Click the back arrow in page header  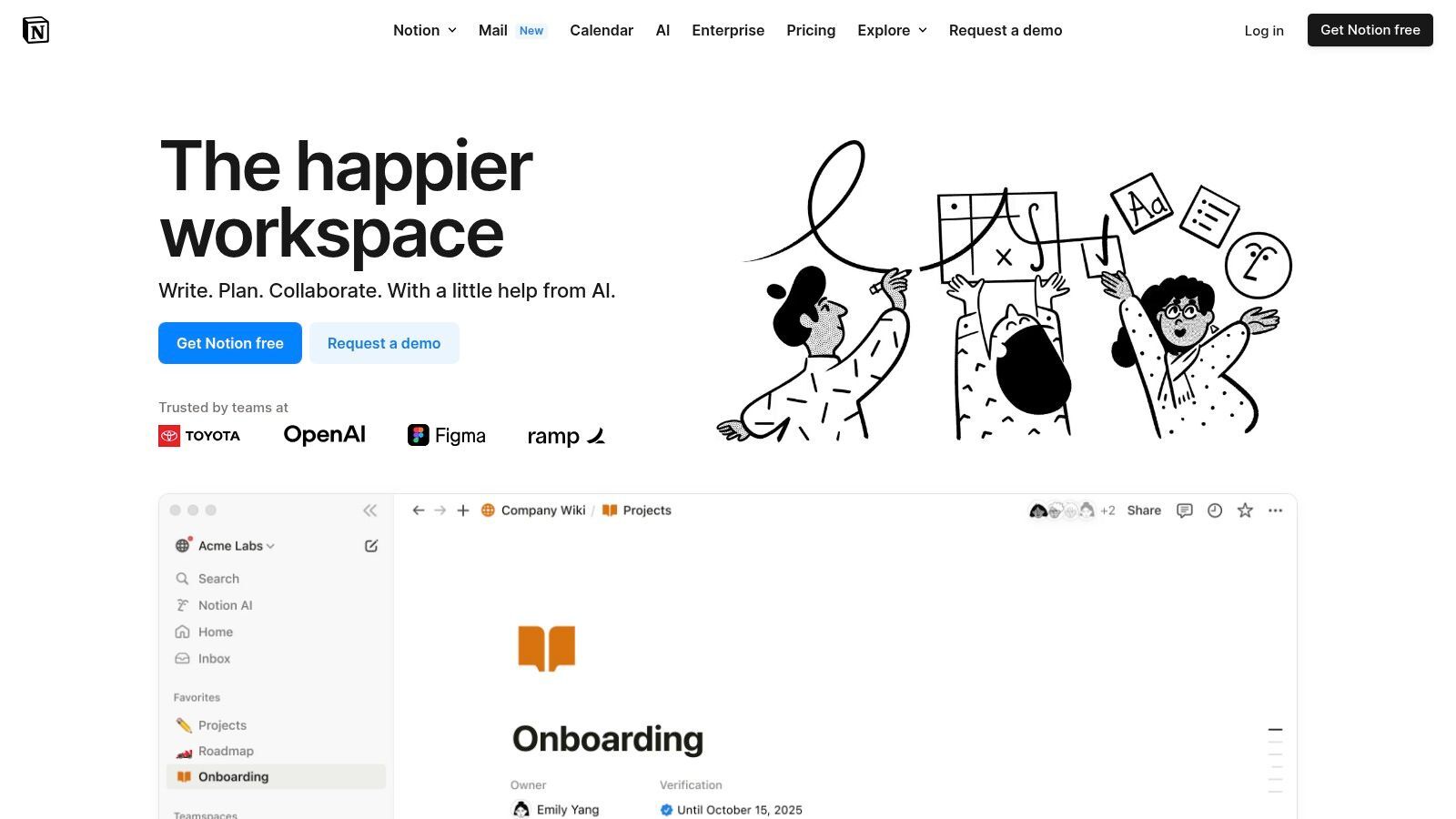point(419,511)
